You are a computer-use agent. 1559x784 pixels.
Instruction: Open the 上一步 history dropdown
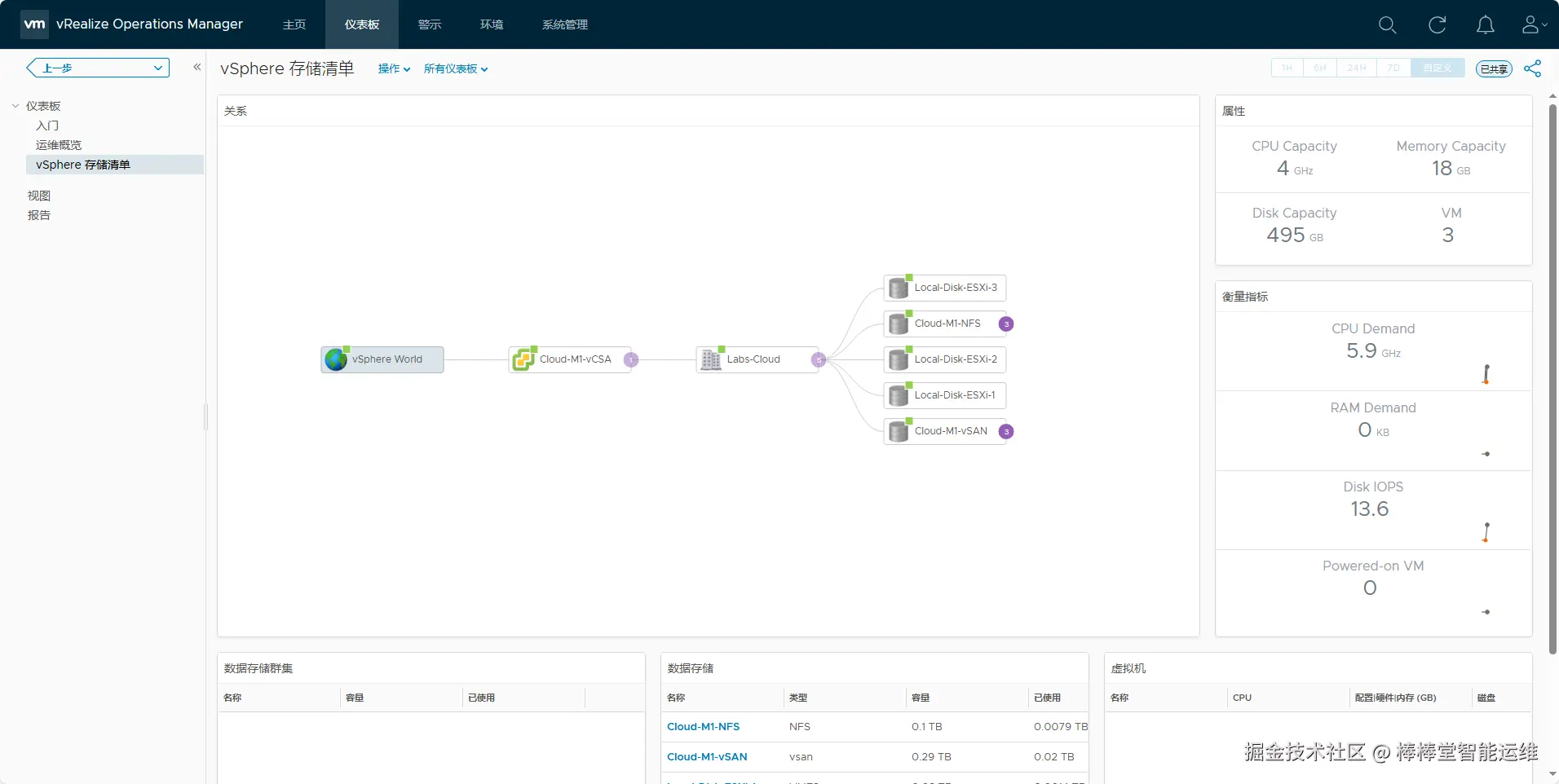(98, 68)
